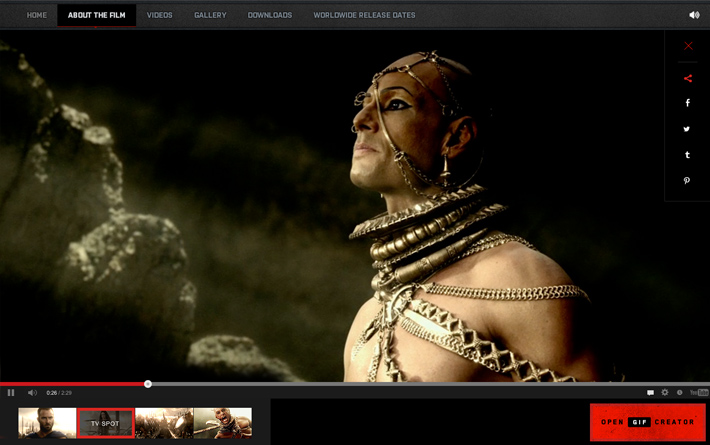
Task: Share the video on Tumblr
Action: 687,155
